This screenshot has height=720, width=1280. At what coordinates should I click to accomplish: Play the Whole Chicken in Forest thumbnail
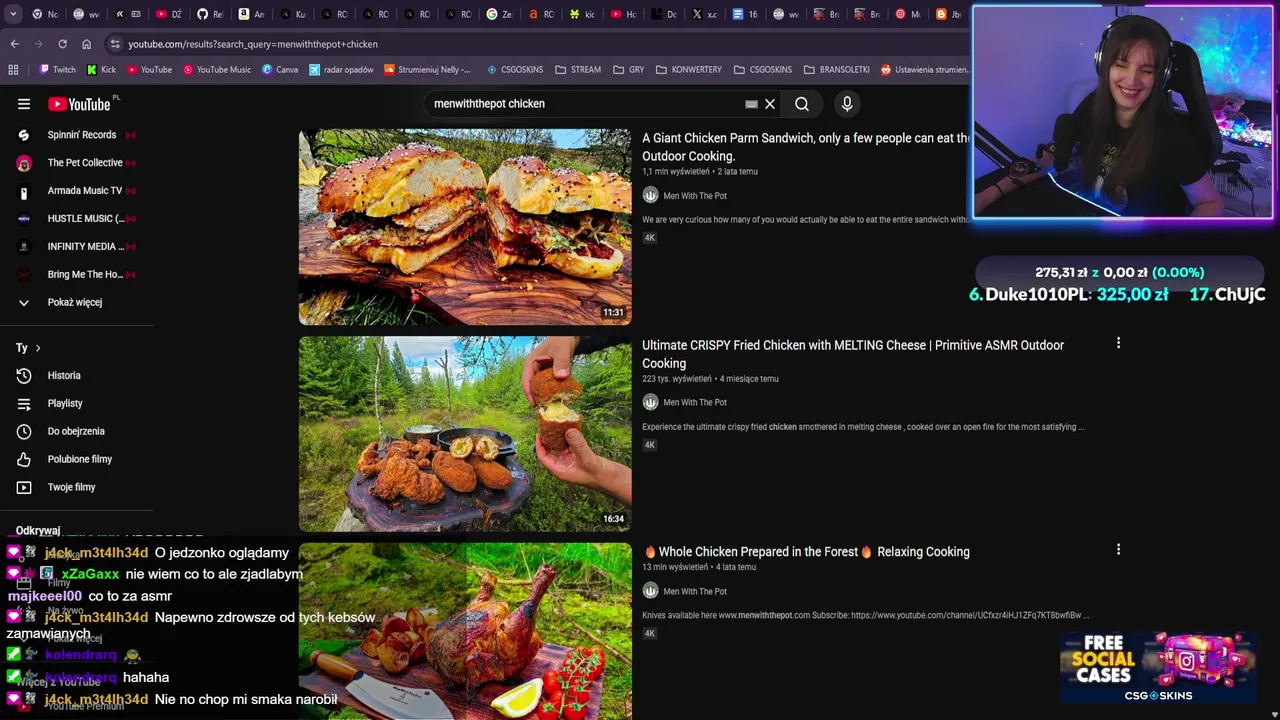coord(465,631)
